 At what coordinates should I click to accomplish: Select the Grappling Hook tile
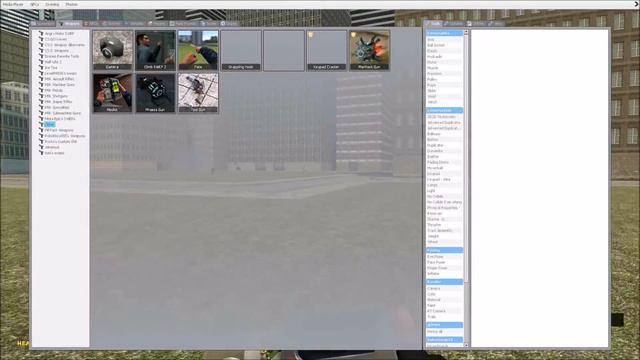coord(241,50)
